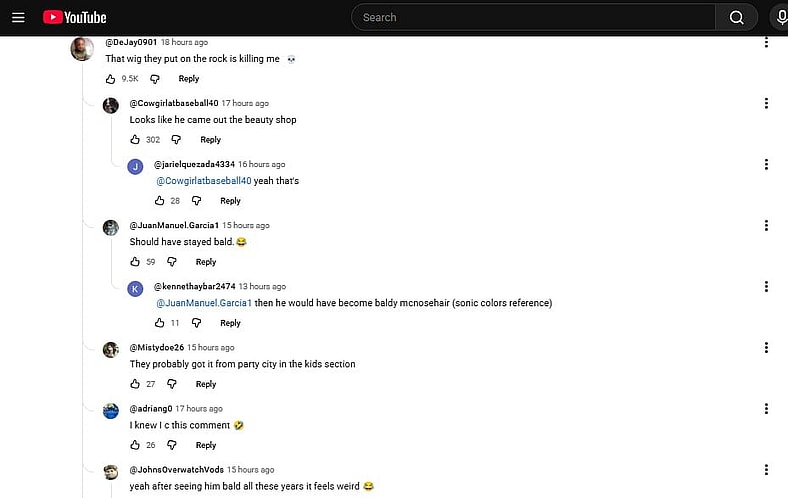788x498 pixels.
Task: Open the hamburger guide menu
Action: pyautogui.click(x=18, y=18)
